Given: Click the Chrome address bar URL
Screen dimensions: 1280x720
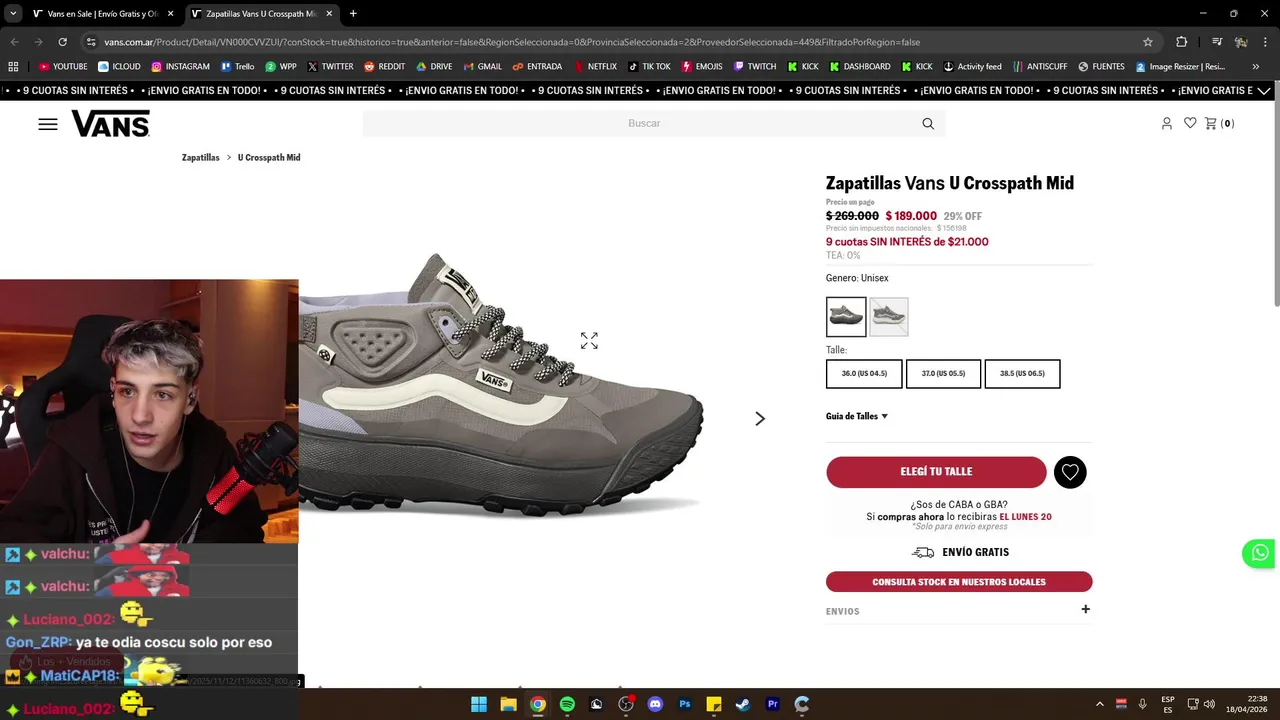Looking at the screenshot, I should 511,42.
